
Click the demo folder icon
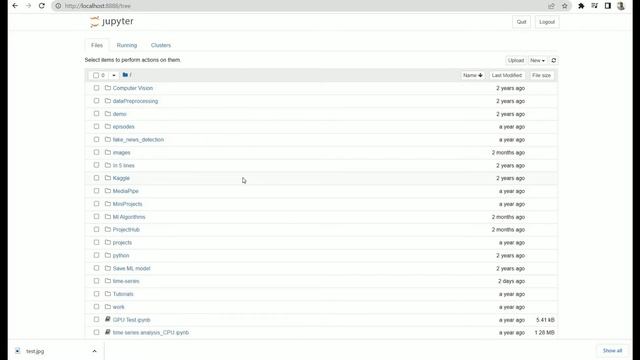click(x=108, y=113)
